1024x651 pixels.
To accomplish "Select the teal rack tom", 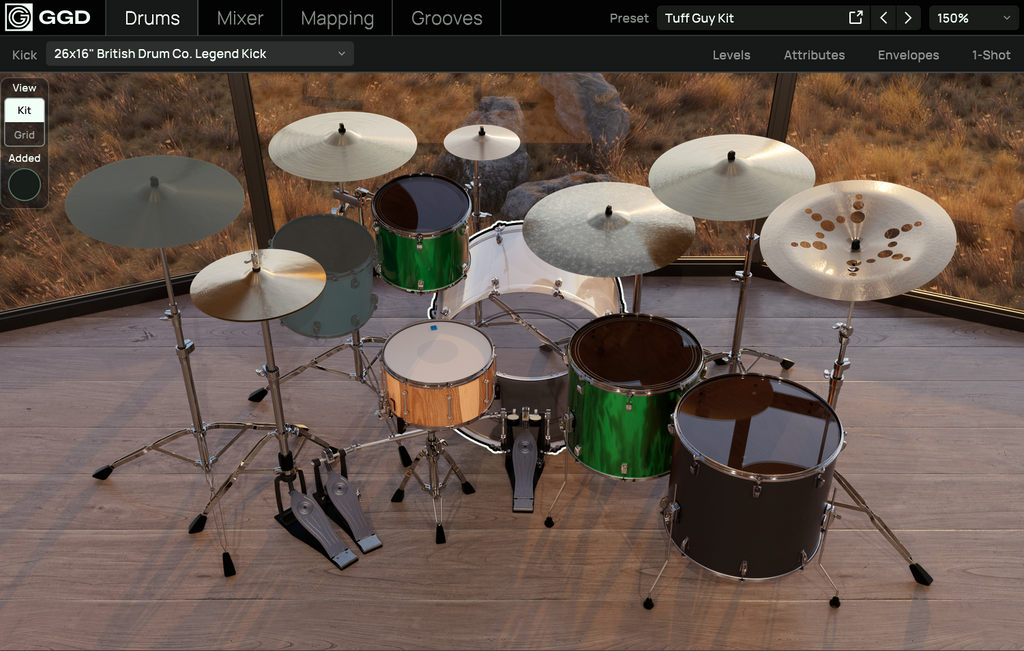I will 325,278.
